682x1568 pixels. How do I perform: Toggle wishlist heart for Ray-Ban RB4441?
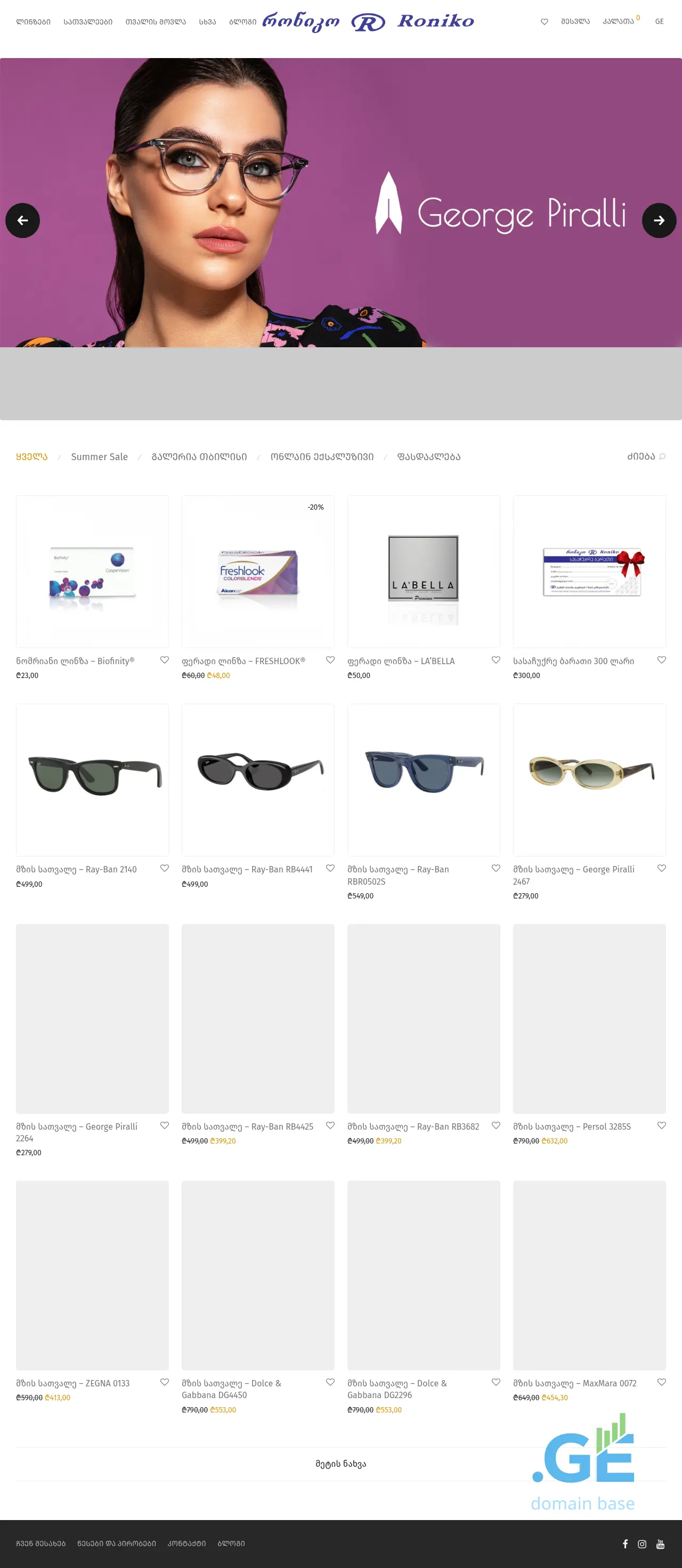point(330,868)
